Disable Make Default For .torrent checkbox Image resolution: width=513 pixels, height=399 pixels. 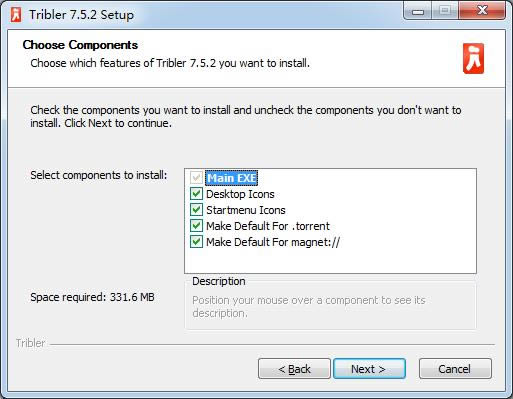(x=196, y=226)
